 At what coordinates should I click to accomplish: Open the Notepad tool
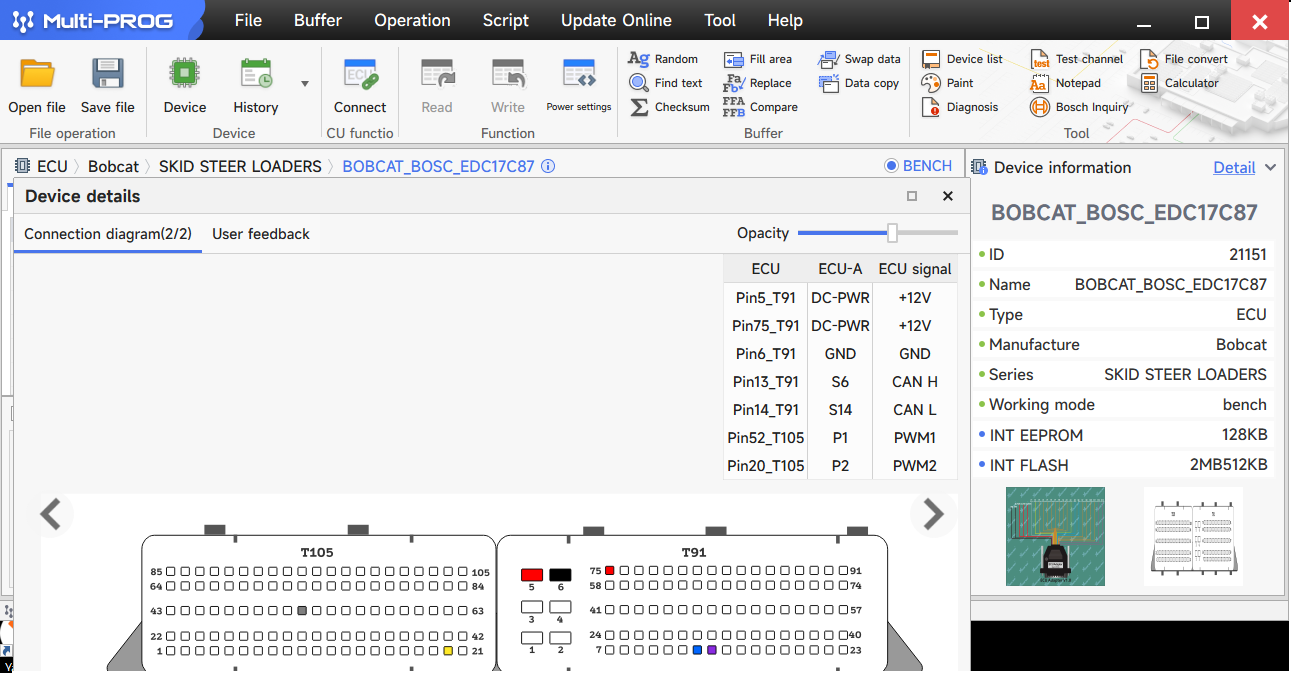point(1066,83)
